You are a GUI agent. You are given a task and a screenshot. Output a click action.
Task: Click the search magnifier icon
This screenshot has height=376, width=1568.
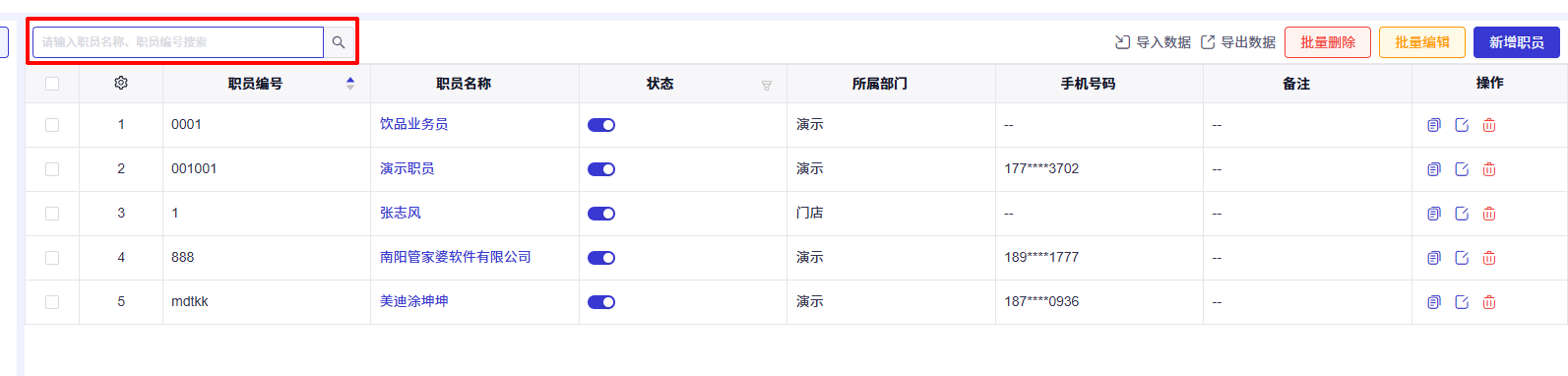338,42
